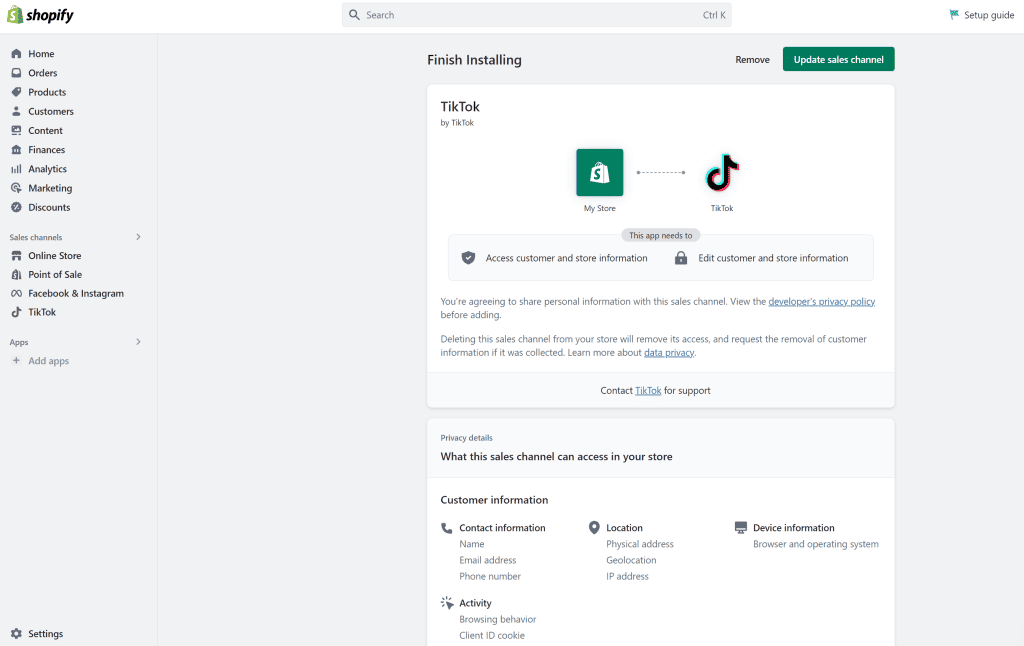1024x646 pixels.
Task: Click the Shopify logo in header
Action: [40, 15]
